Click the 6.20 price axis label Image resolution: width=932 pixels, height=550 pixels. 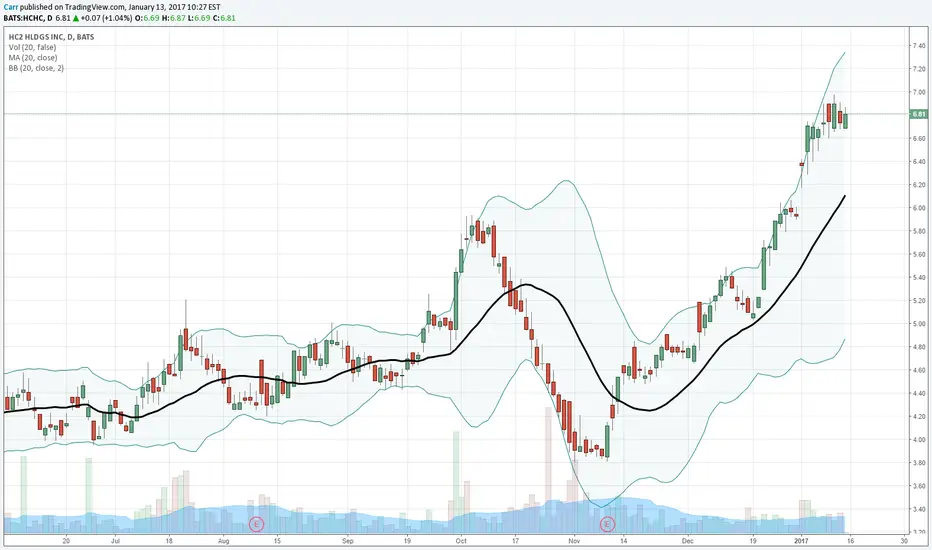[x=918, y=185]
